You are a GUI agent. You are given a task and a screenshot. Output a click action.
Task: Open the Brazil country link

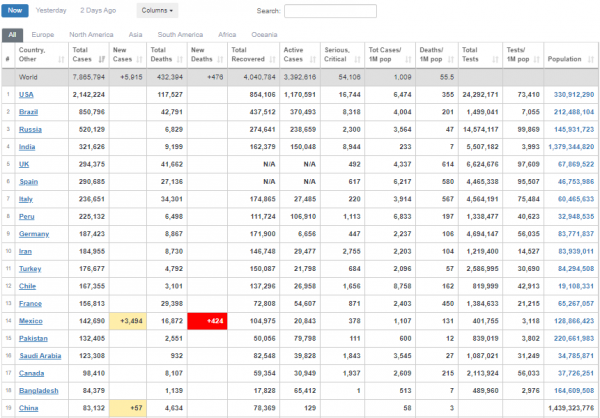click(28, 112)
